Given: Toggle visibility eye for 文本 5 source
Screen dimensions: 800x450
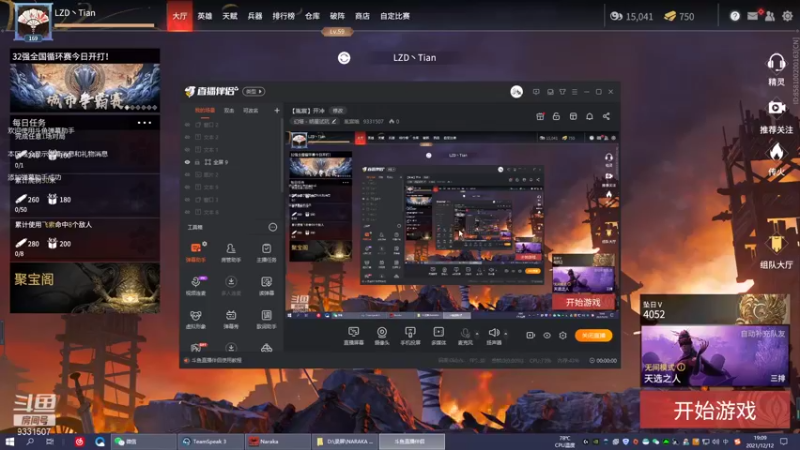Looking at the screenshot, I should pos(187,187).
